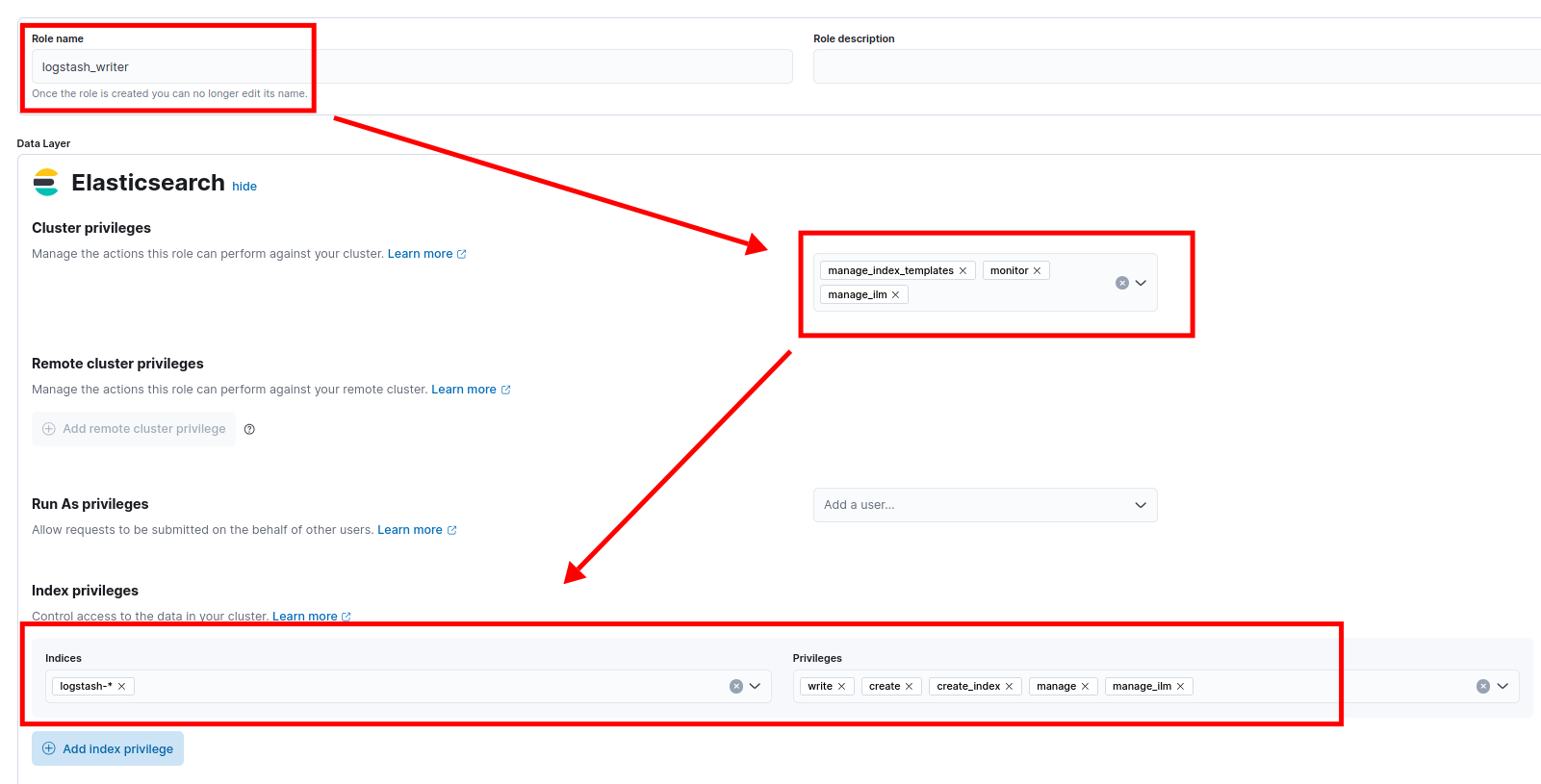The image size is (1541, 784).
Task: Remove the monitor cluster privilege tag
Action: (1037, 271)
